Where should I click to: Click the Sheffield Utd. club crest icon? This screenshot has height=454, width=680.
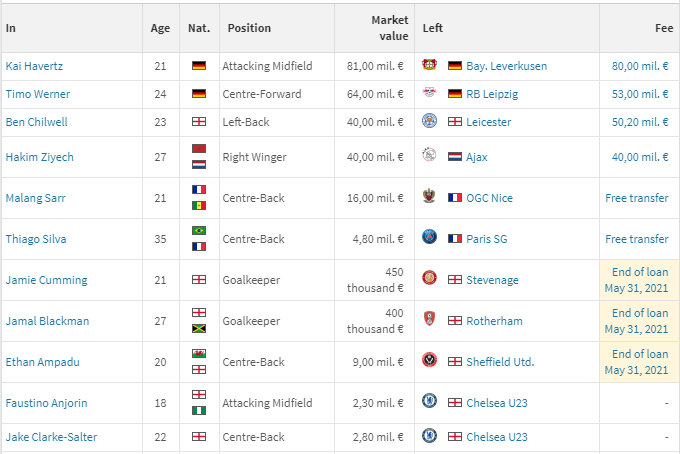(429, 362)
